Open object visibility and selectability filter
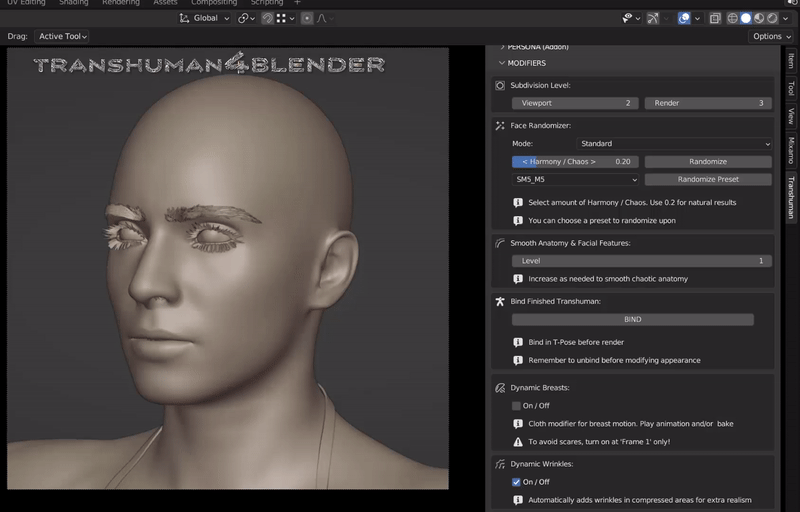Image resolution: width=800 pixels, height=512 pixels. 631,18
